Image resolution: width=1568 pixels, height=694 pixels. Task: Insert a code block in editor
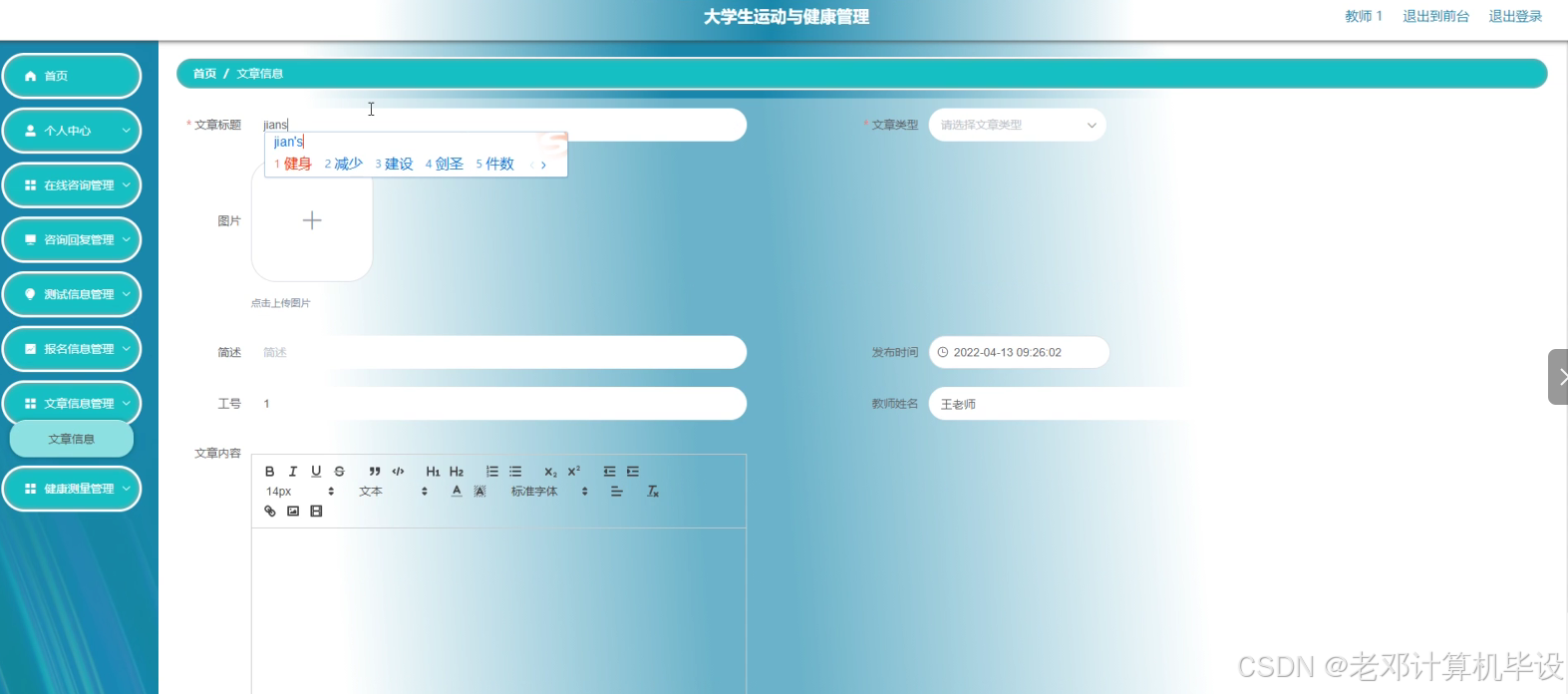coord(398,472)
